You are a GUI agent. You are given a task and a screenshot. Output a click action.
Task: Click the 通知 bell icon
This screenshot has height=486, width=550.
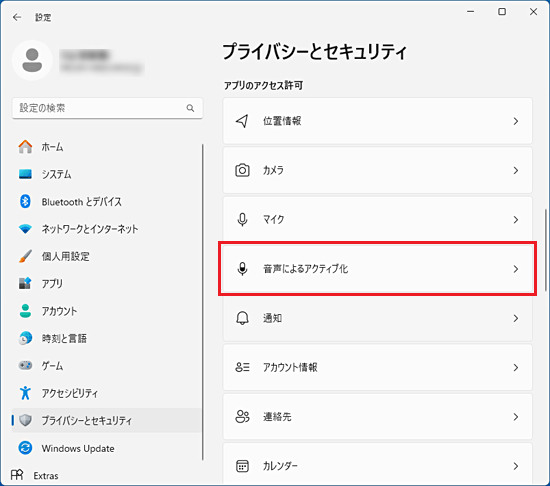pos(242,318)
